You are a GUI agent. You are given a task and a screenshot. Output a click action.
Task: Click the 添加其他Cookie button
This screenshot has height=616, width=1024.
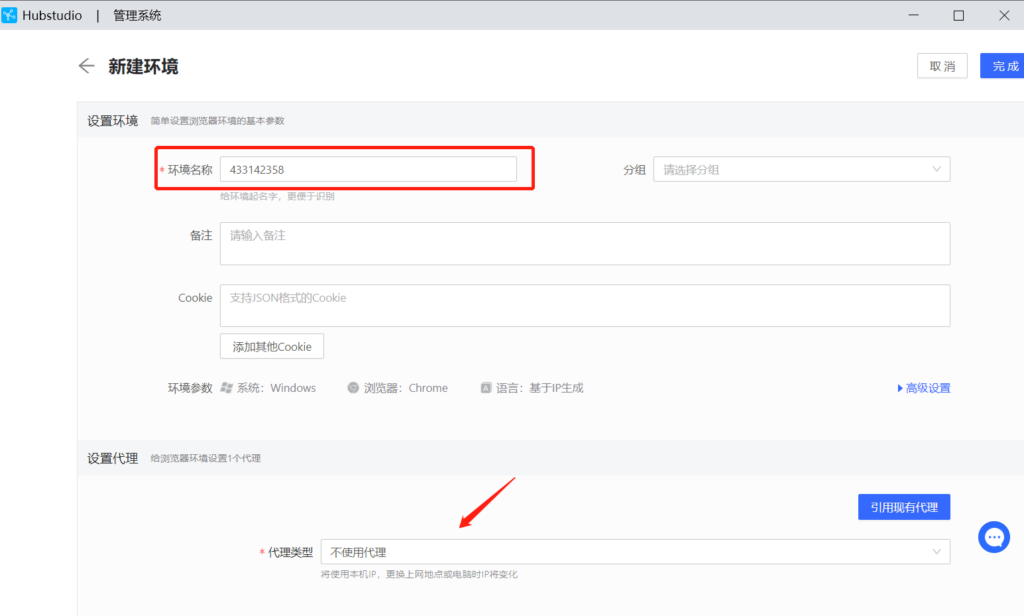tap(270, 345)
